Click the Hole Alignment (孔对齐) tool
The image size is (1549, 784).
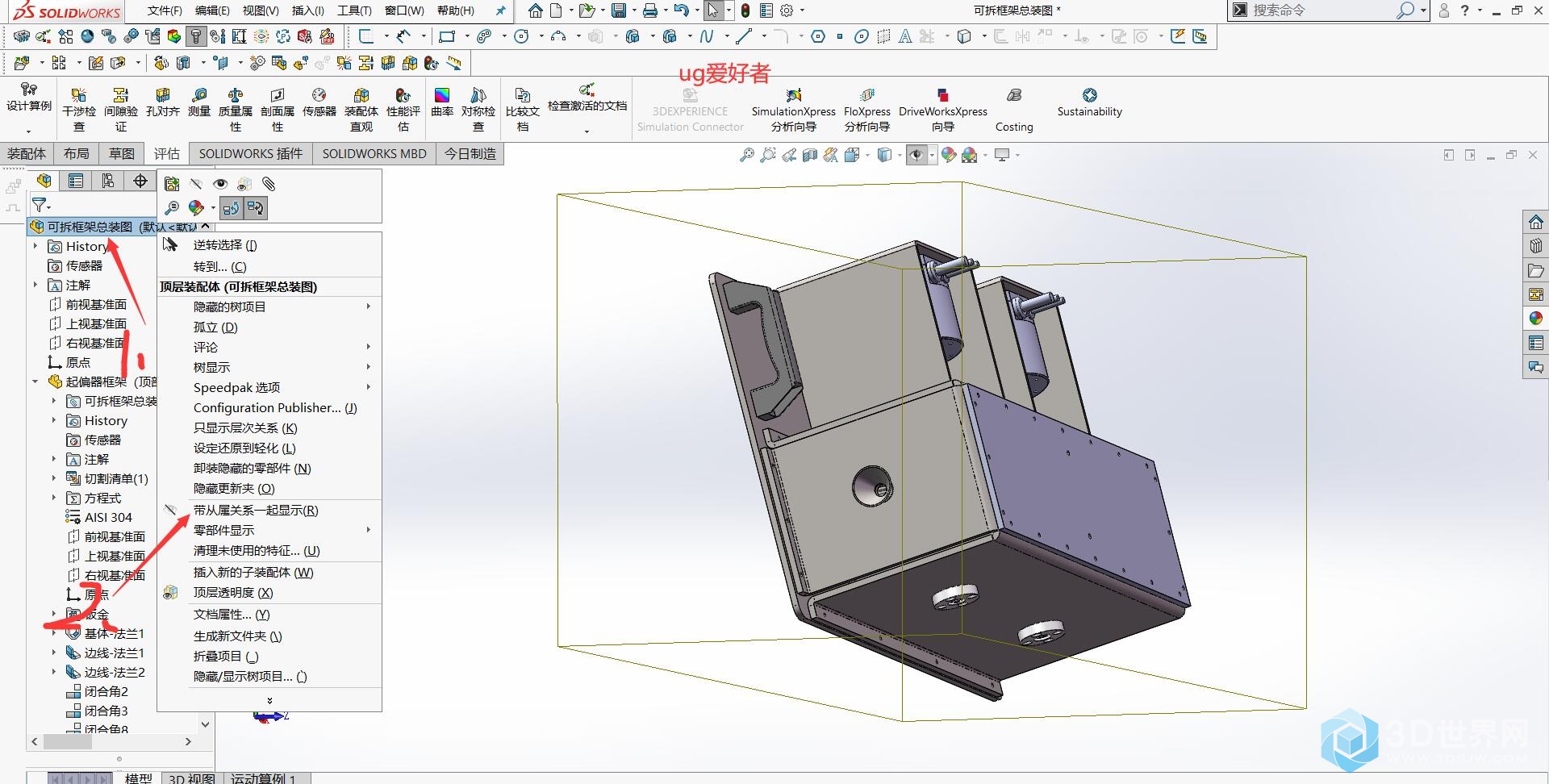coord(163,103)
